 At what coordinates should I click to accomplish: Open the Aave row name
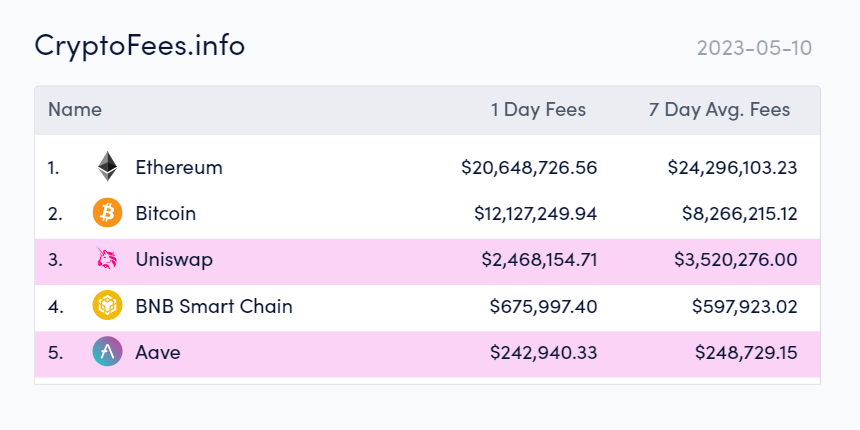(x=158, y=352)
